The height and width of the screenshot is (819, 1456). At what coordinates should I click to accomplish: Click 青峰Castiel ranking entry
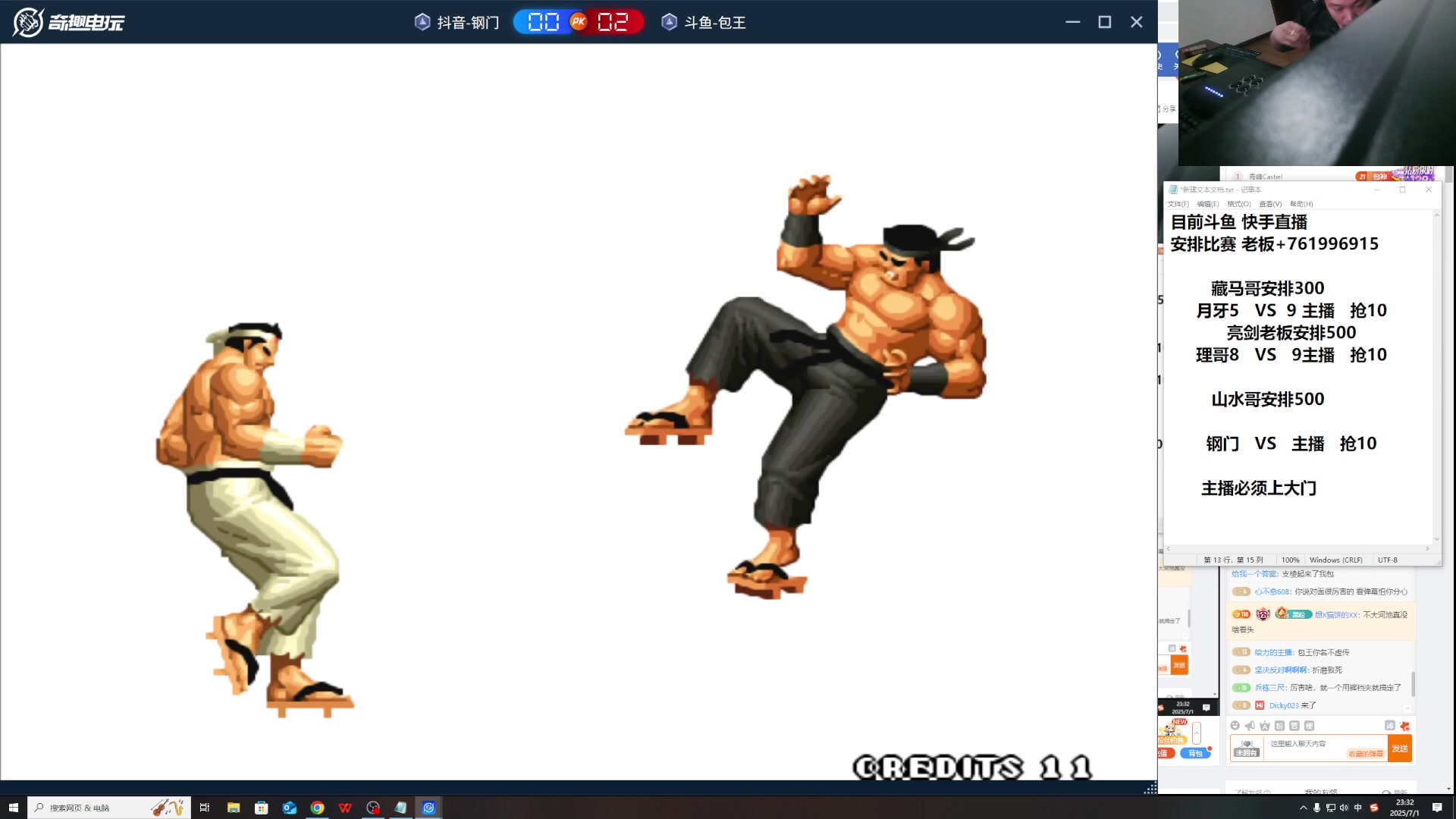(x=1265, y=177)
